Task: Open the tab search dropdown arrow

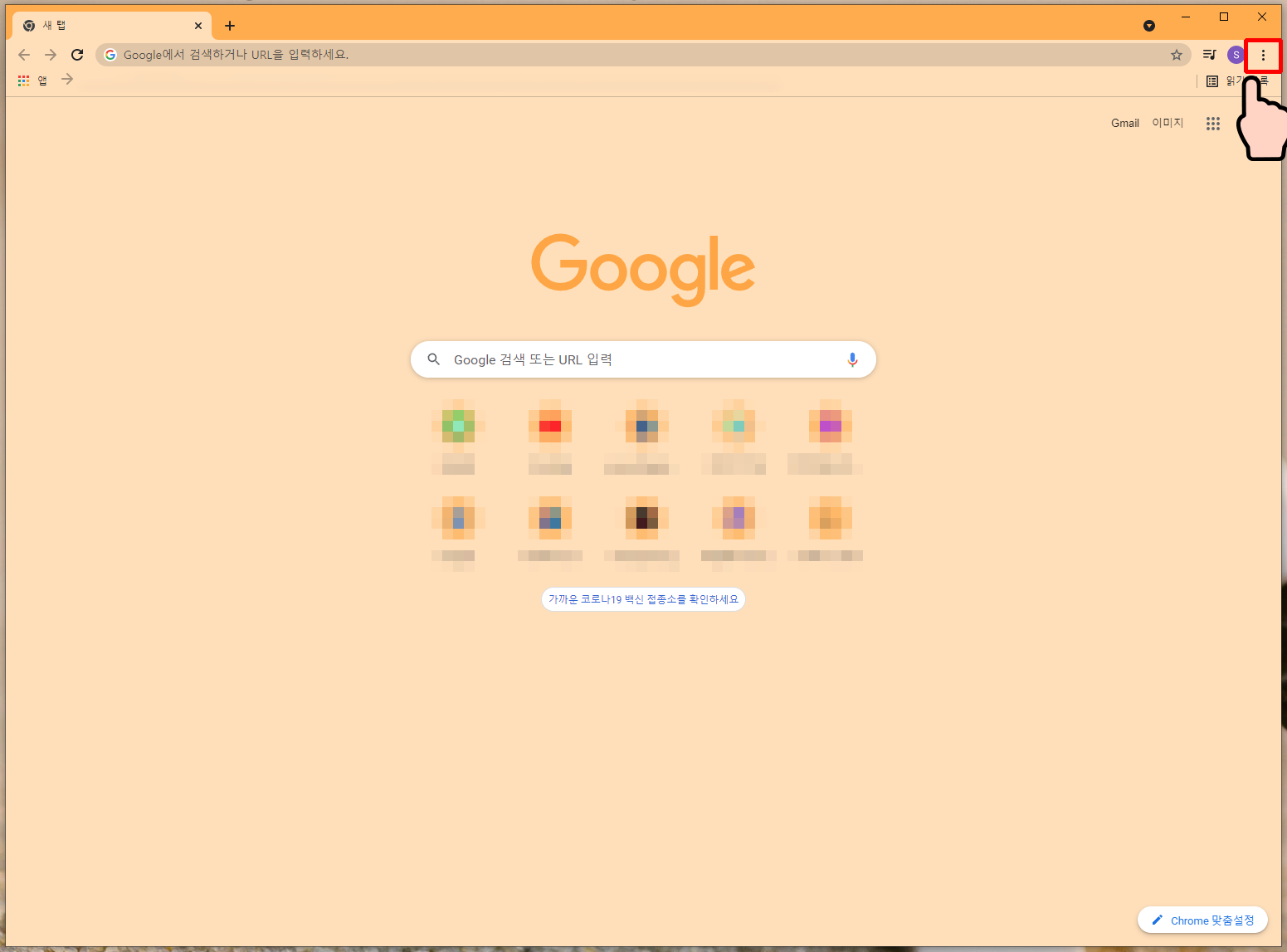Action: tap(1149, 26)
